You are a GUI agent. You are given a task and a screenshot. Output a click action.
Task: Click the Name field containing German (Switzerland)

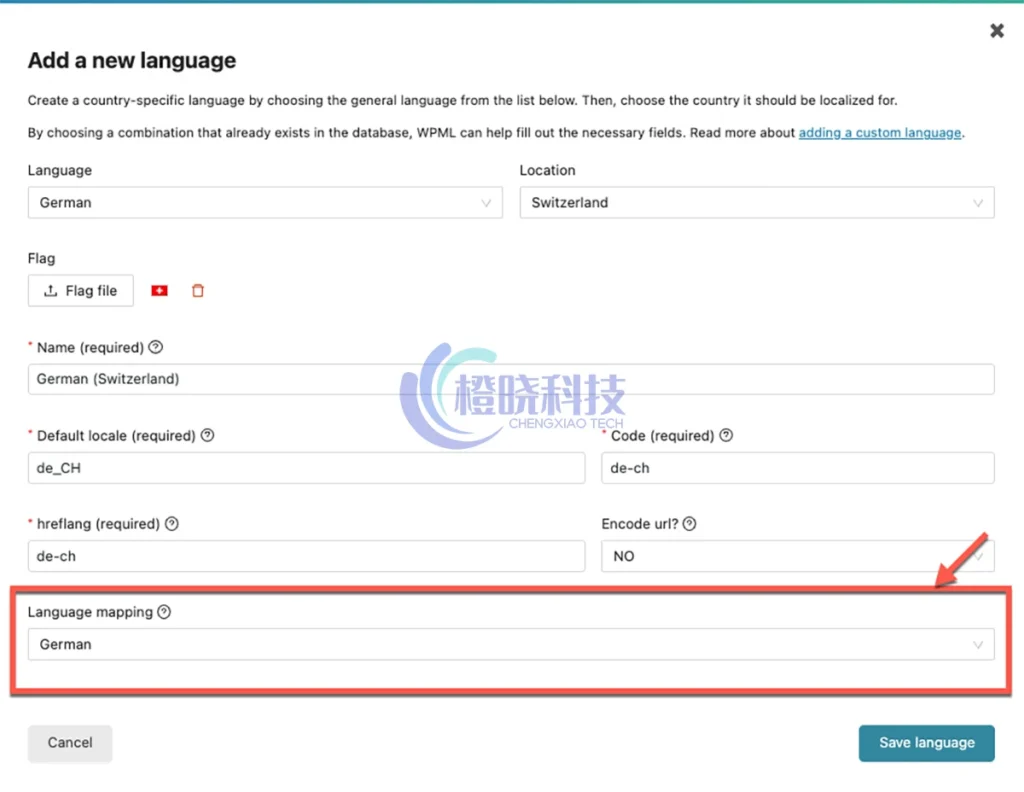point(510,380)
